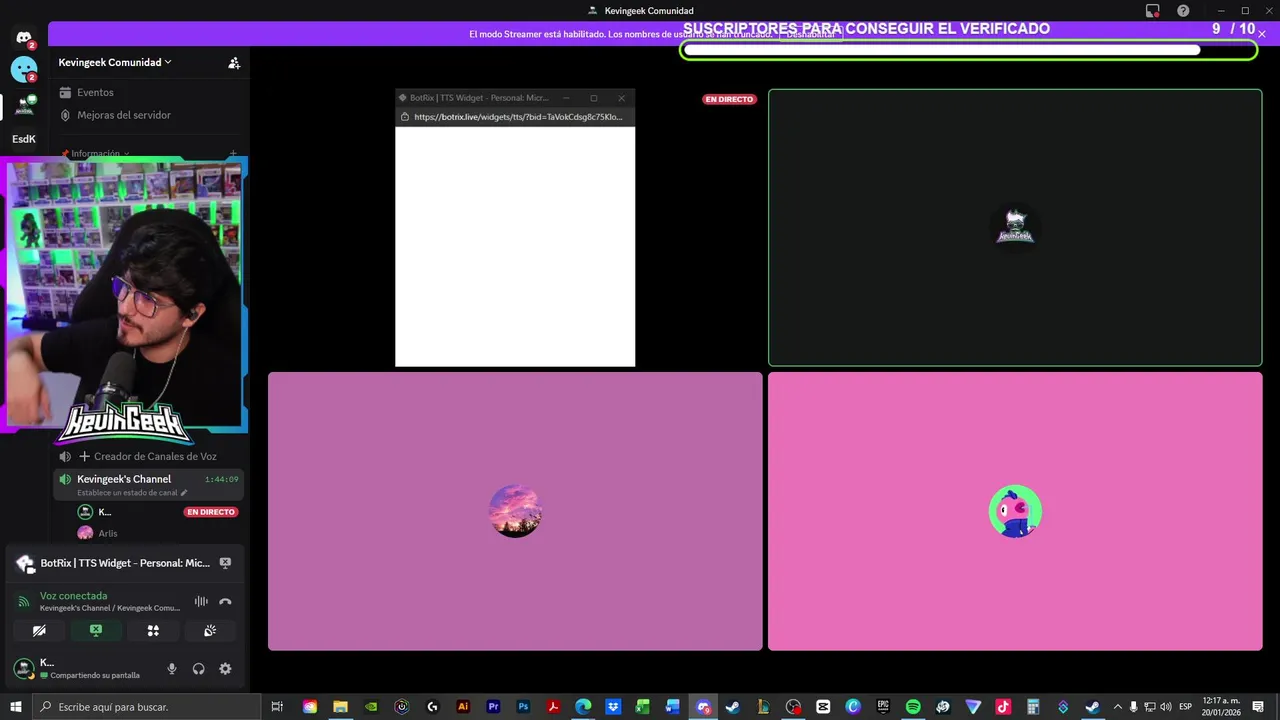Dismiss the streamer mode notice

[1262, 34]
